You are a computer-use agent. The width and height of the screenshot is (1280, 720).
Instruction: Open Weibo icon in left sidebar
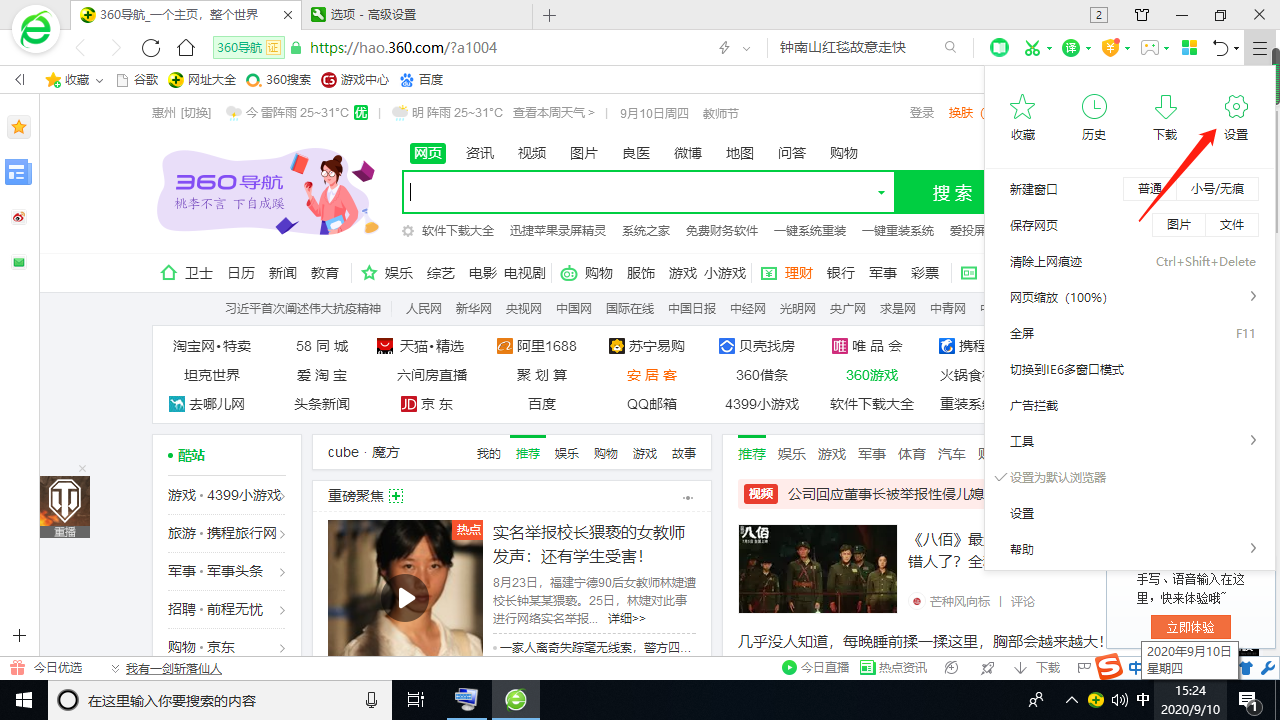click(18, 217)
